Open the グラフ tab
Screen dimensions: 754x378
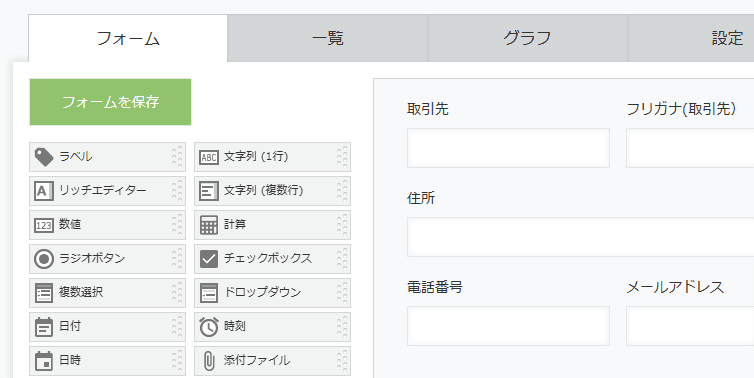[527, 38]
